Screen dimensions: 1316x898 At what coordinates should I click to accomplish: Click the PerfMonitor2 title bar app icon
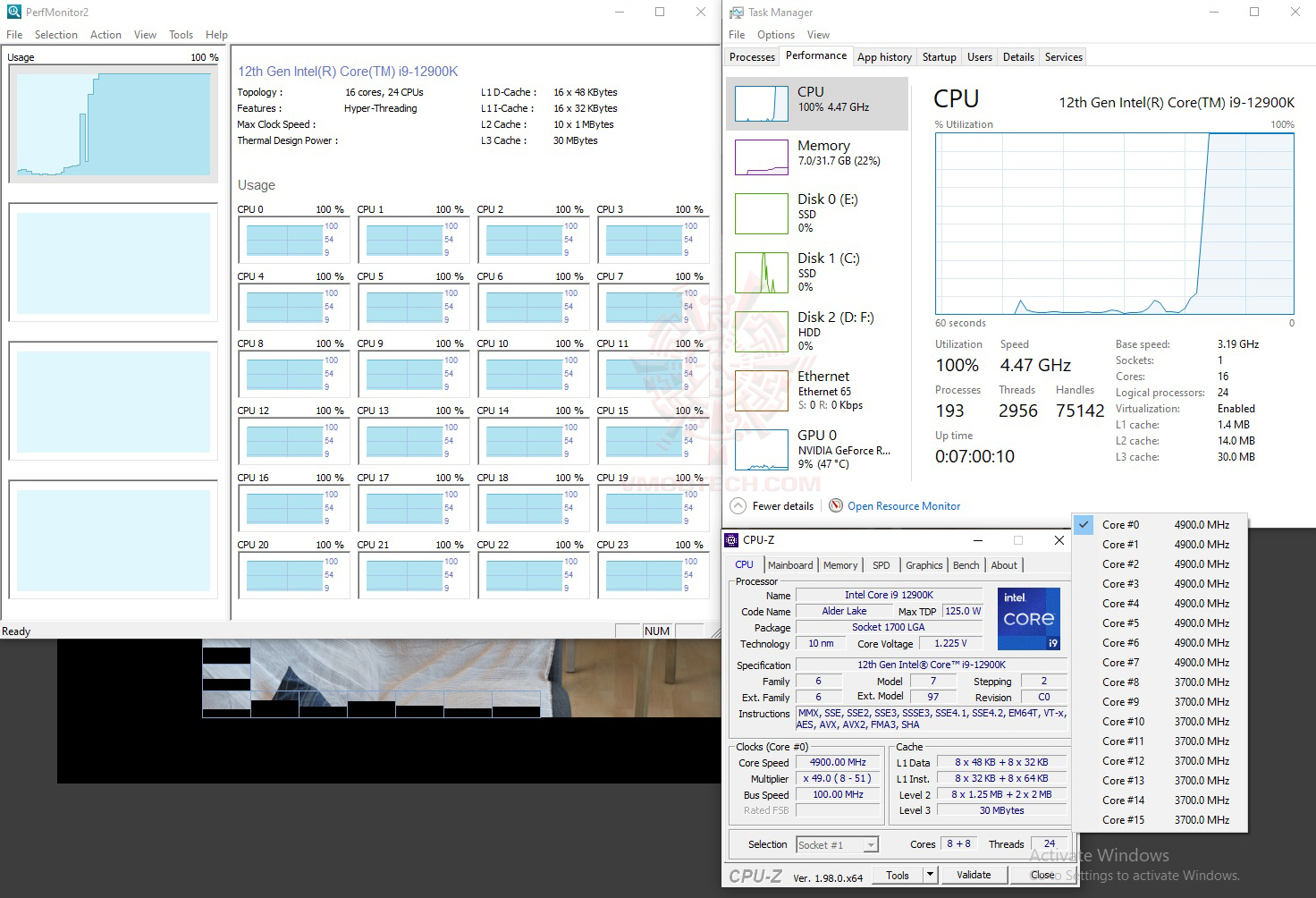click(x=13, y=13)
